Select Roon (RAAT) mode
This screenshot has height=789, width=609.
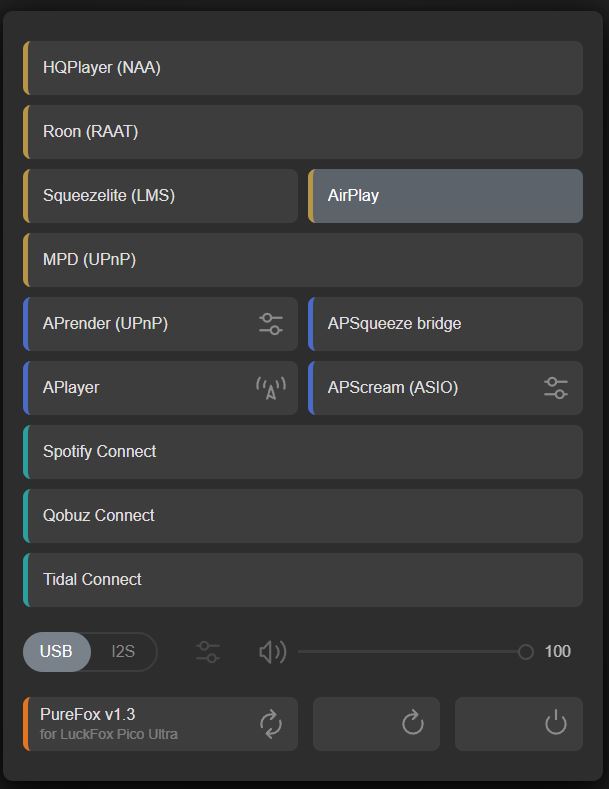[x=302, y=132]
